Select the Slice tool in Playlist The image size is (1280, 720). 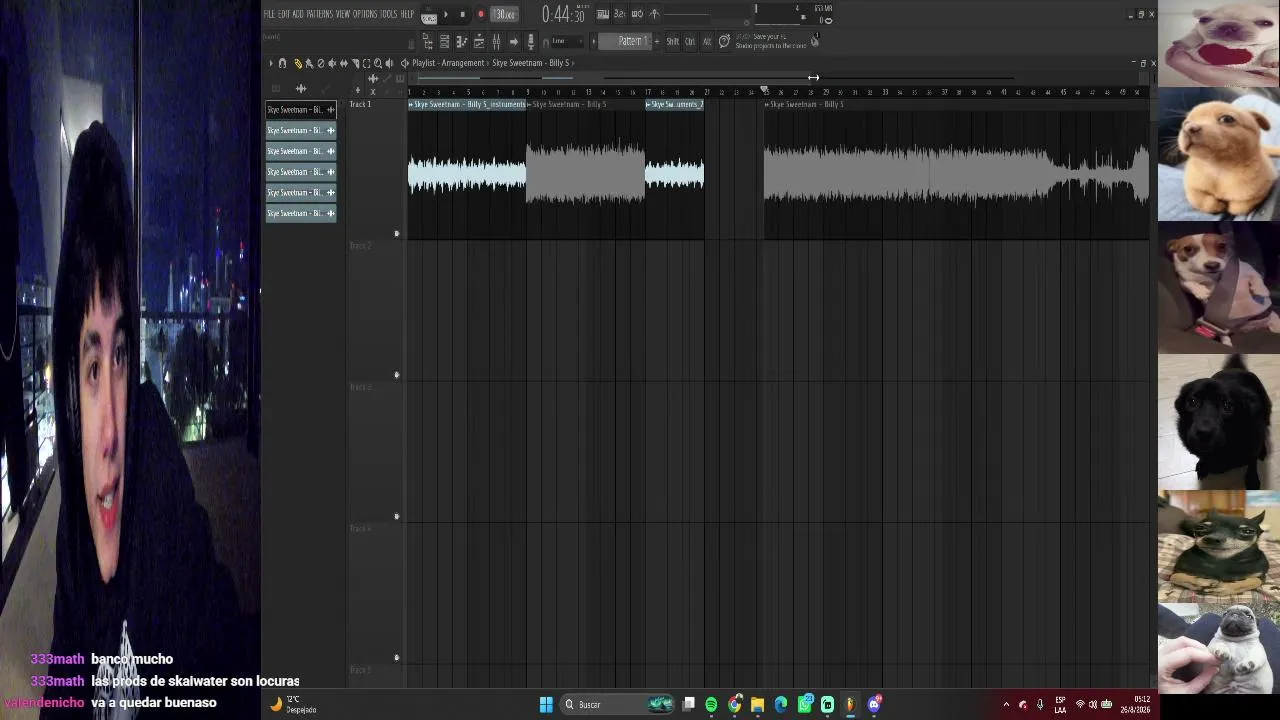pos(355,63)
